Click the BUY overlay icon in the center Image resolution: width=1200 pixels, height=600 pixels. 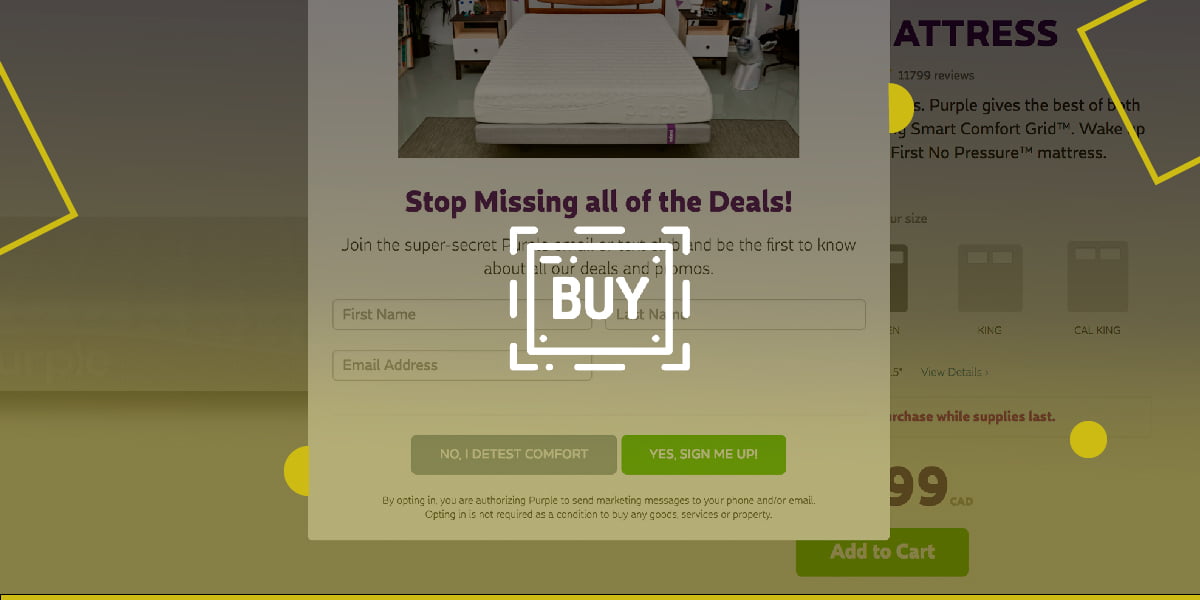tap(600, 298)
